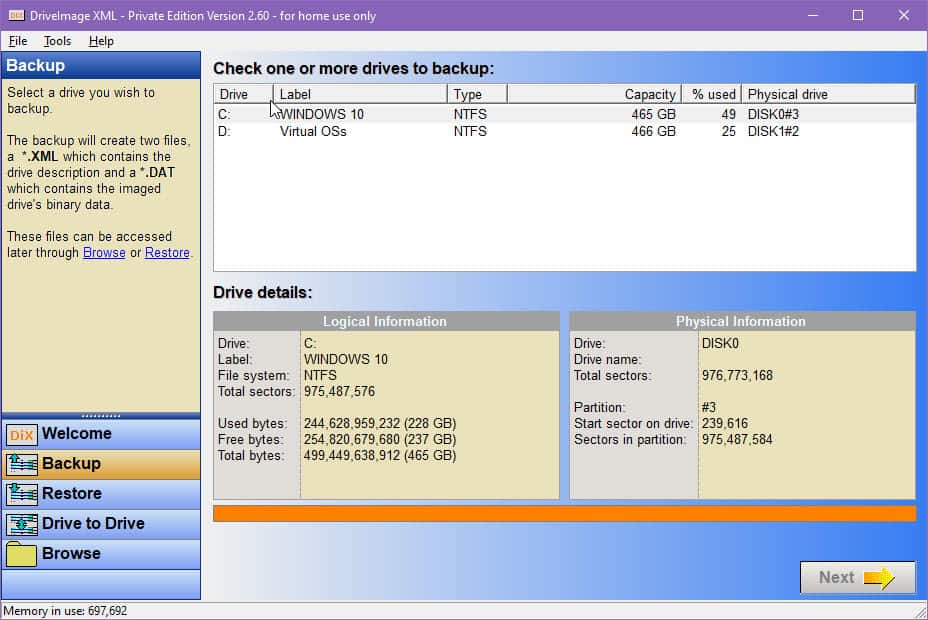
Task: Click the Partition #3 value
Action: point(709,408)
